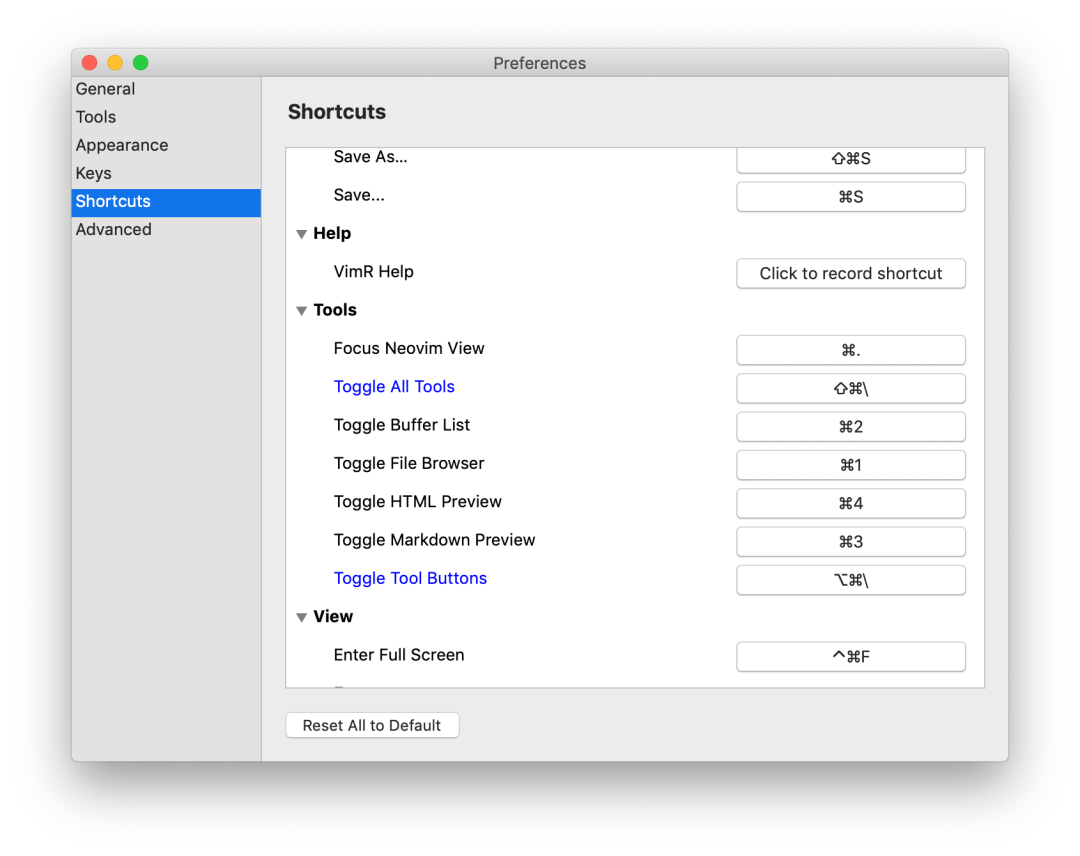Minimize Preferences with the yellow button

(x=115, y=63)
